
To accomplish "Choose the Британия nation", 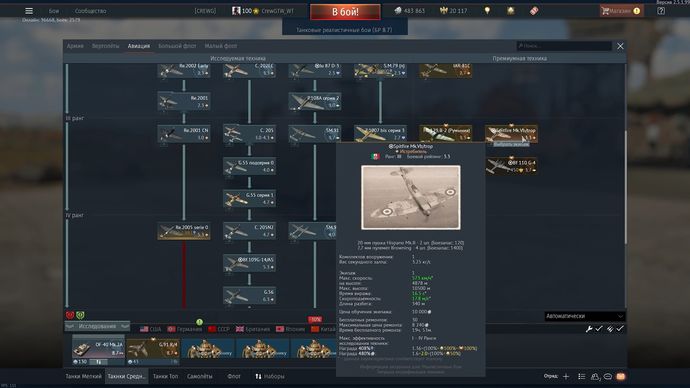I will coord(253,329).
